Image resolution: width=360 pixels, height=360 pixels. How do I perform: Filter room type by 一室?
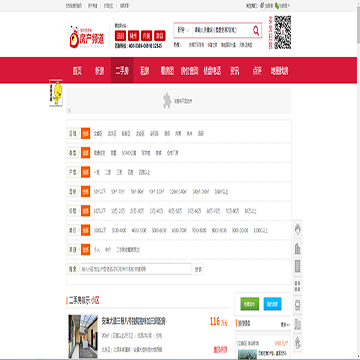[97, 173]
